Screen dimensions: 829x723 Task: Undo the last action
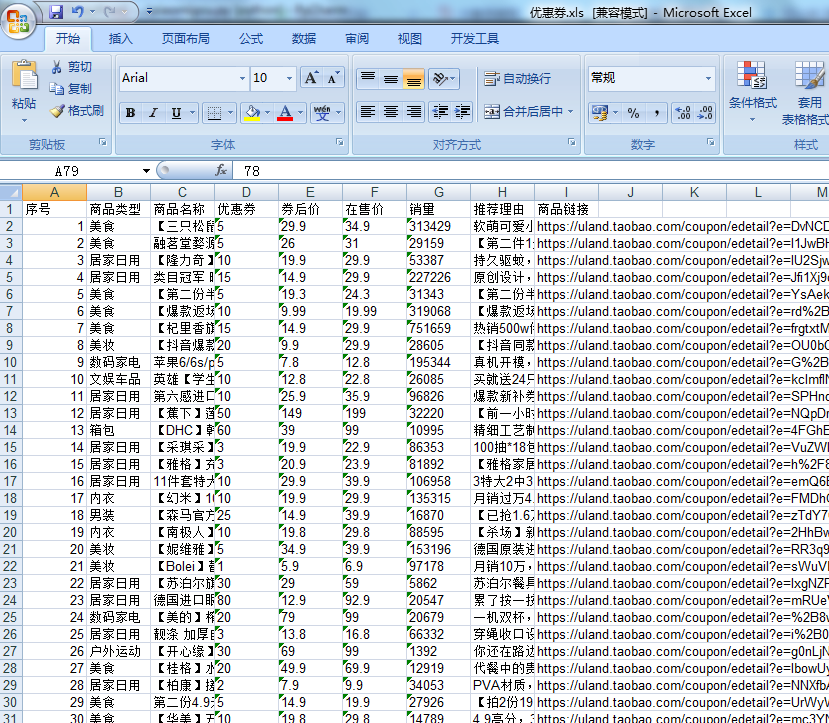78,12
